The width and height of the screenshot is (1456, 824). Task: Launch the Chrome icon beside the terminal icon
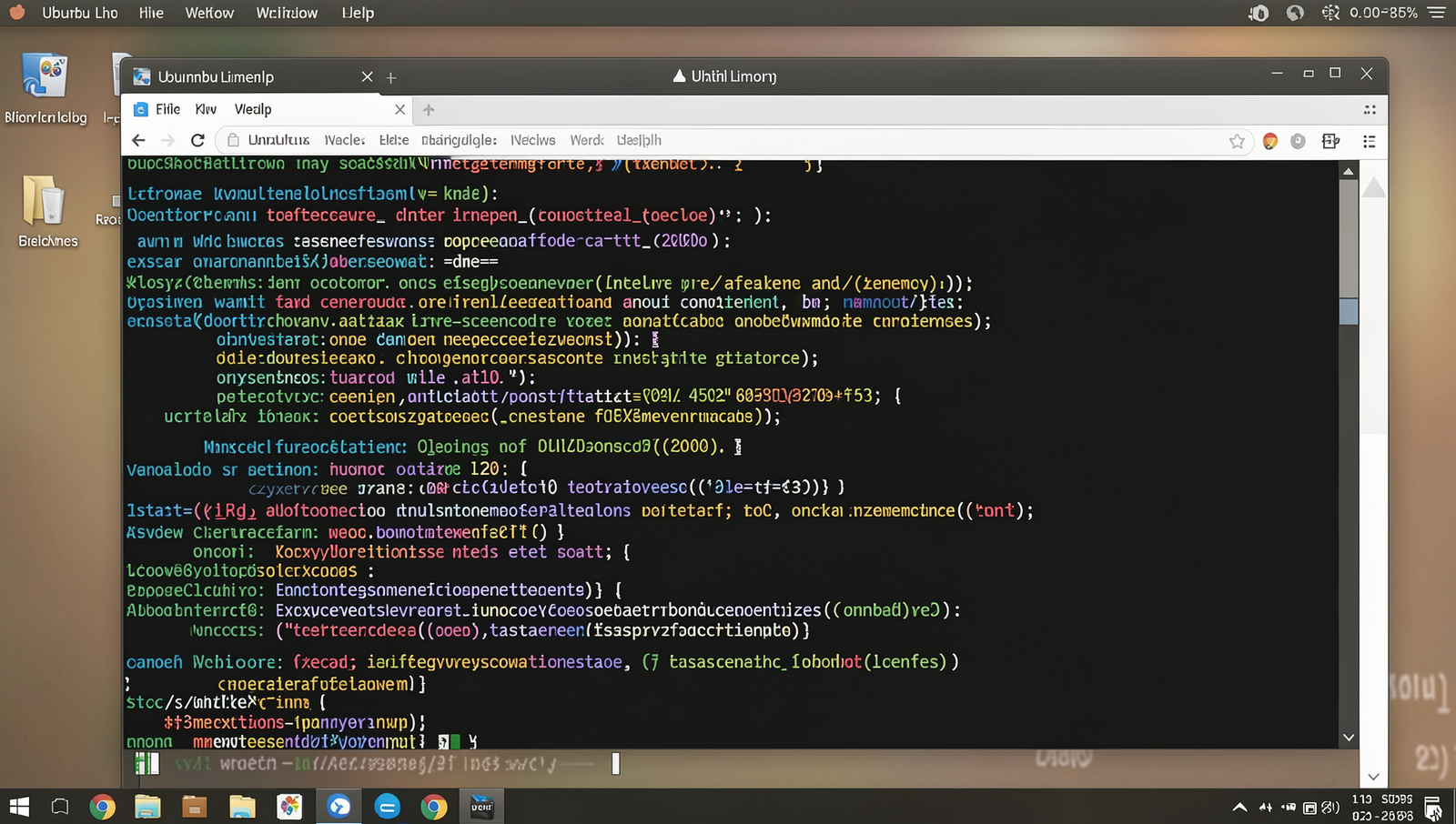coord(434,807)
